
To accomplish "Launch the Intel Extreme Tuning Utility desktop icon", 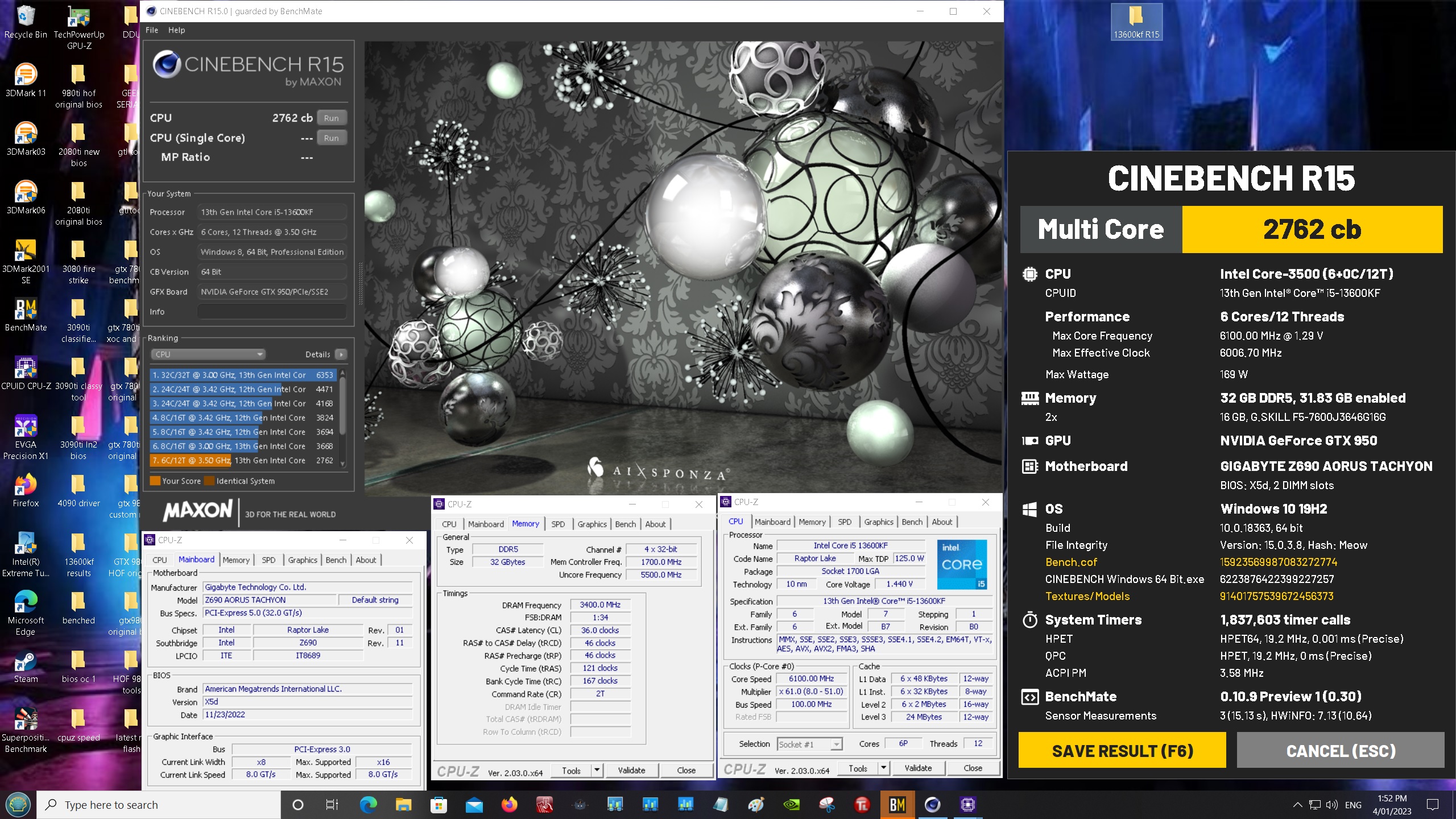I will pos(26,555).
